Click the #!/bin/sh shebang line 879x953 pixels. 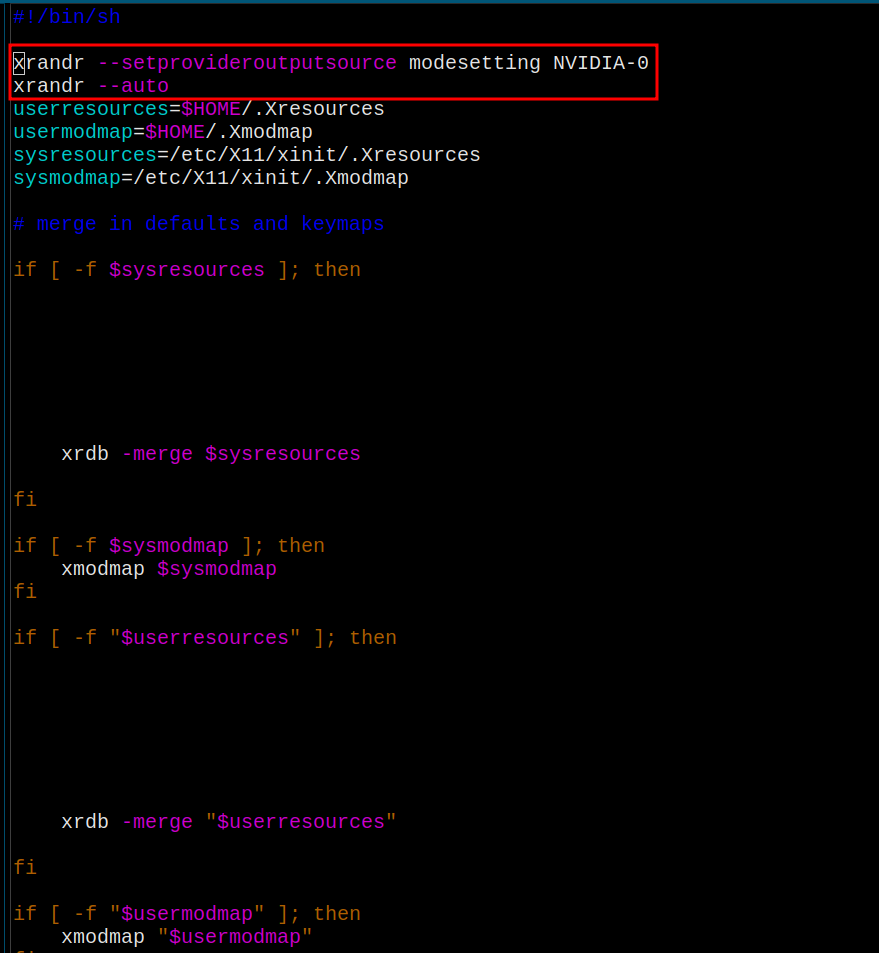(x=66, y=17)
